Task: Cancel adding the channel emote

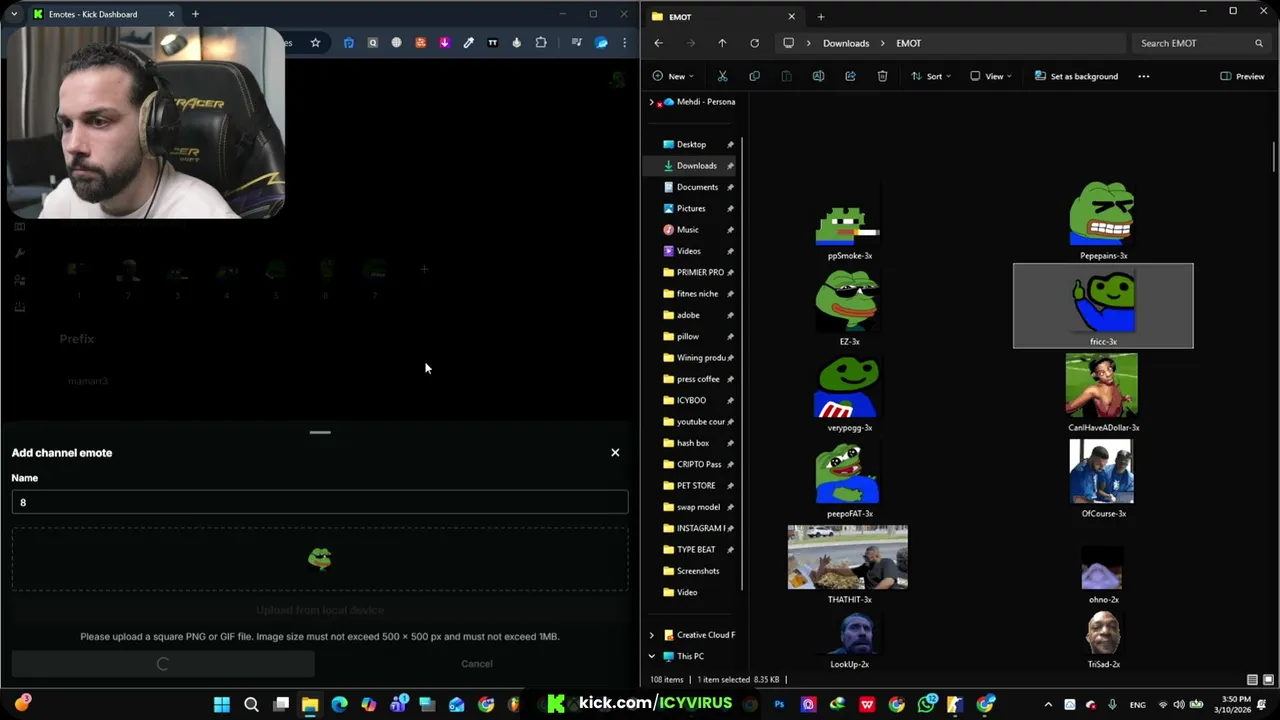Action: click(x=477, y=664)
